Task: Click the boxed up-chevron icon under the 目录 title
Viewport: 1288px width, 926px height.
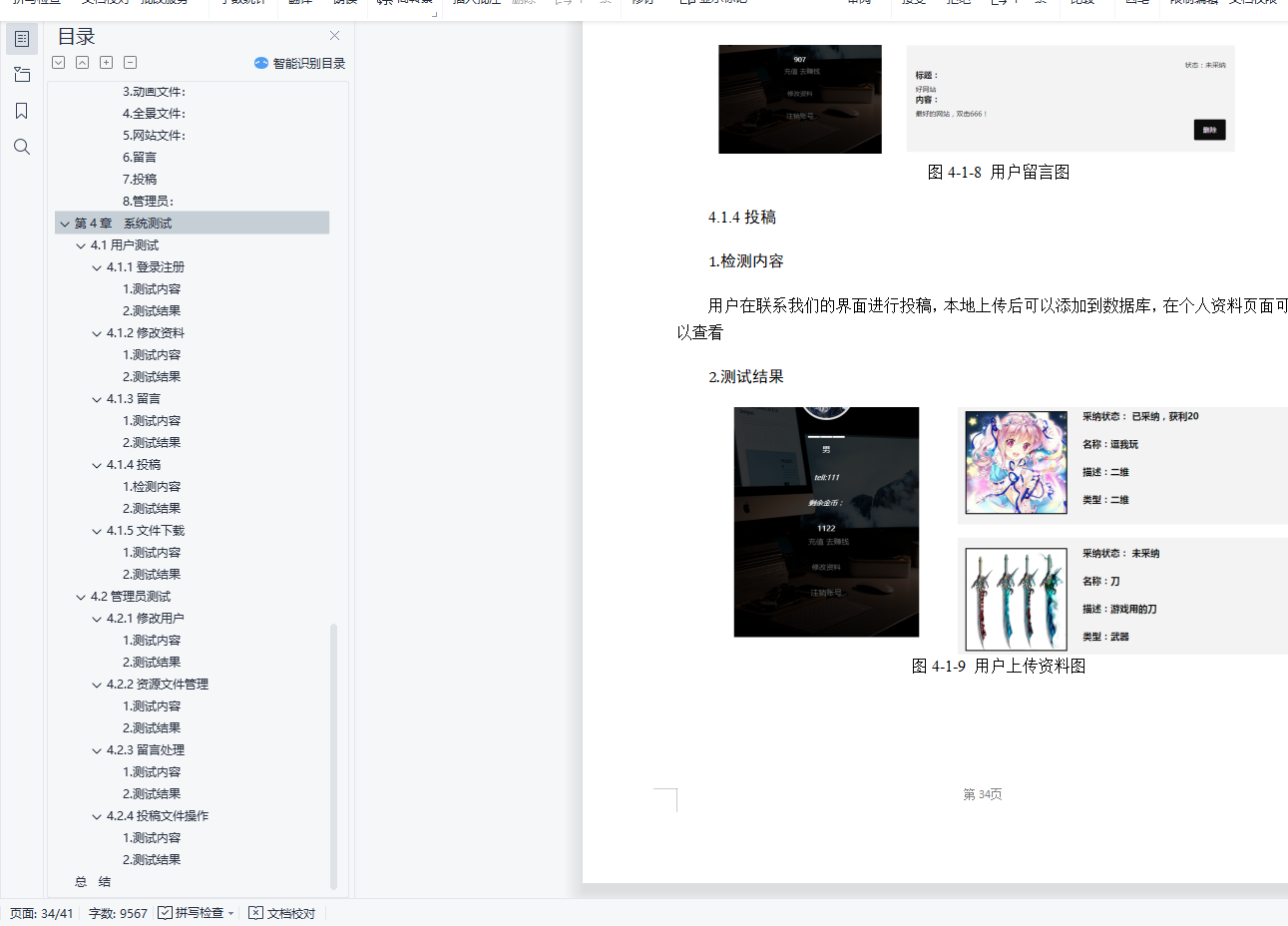Action: click(83, 63)
